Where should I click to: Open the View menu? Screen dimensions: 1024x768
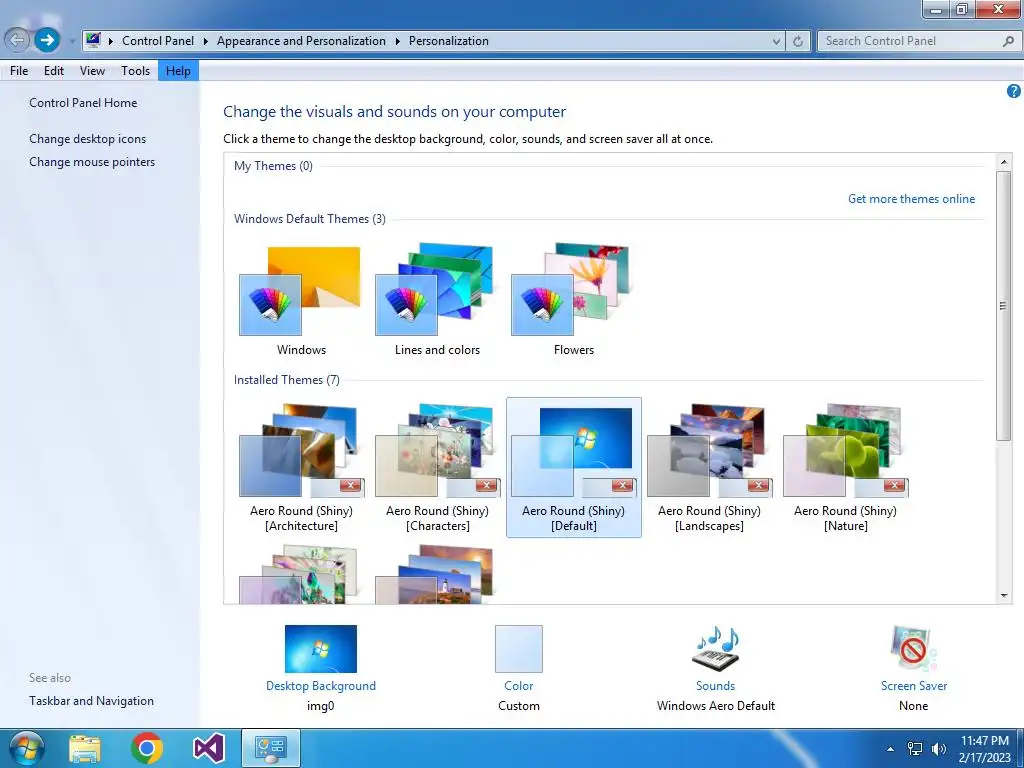pyautogui.click(x=92, y=71)
